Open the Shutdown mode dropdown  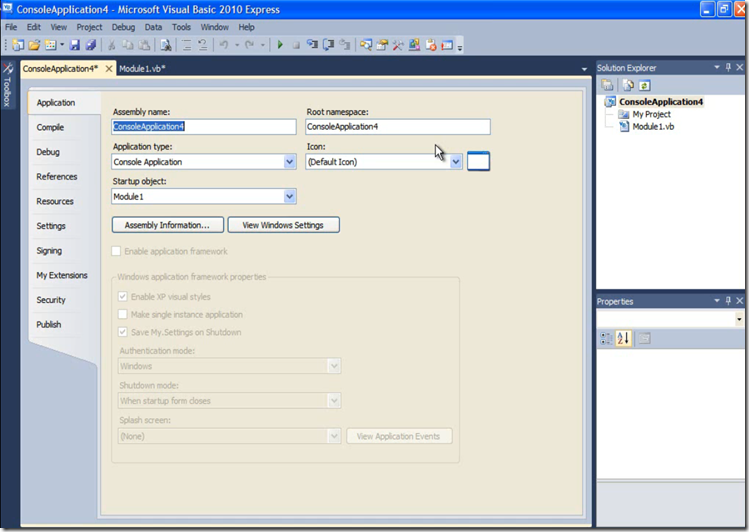click(334, 401)
